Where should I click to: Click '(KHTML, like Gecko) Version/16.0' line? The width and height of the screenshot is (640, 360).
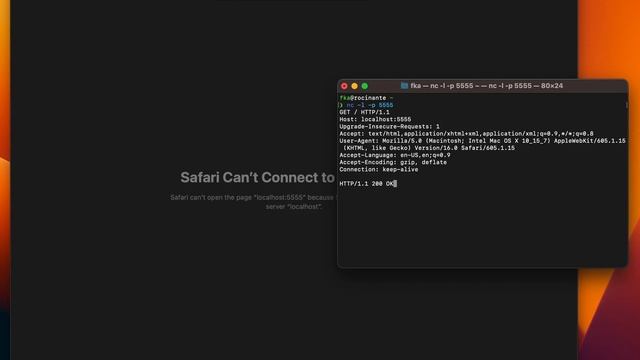click(x=429, y=148)
